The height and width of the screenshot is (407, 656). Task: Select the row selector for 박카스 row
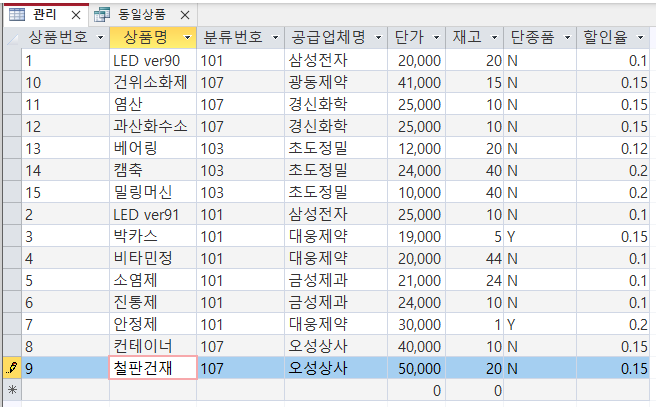click(x=12, y=236)
